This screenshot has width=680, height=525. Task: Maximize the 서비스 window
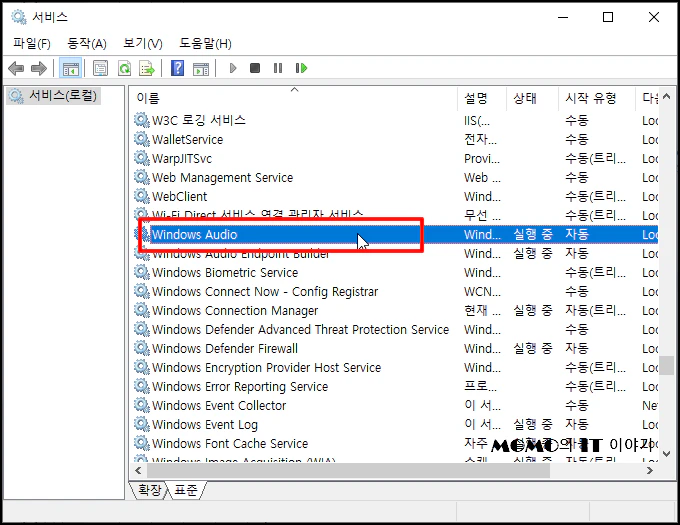[x=608, y=17]
